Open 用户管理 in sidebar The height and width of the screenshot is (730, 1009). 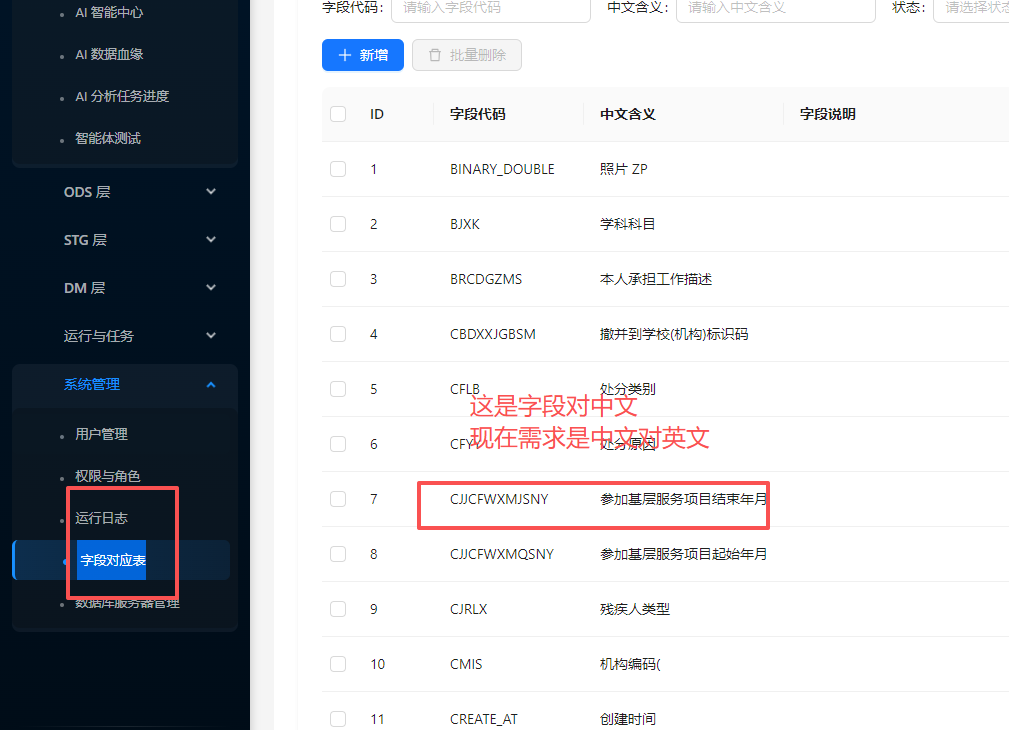point(101,434)
